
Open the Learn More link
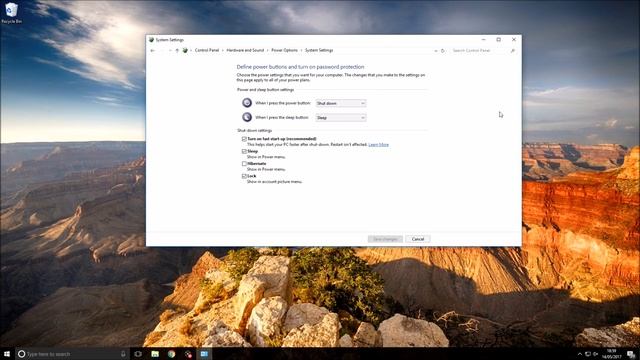tap(378, 144)
